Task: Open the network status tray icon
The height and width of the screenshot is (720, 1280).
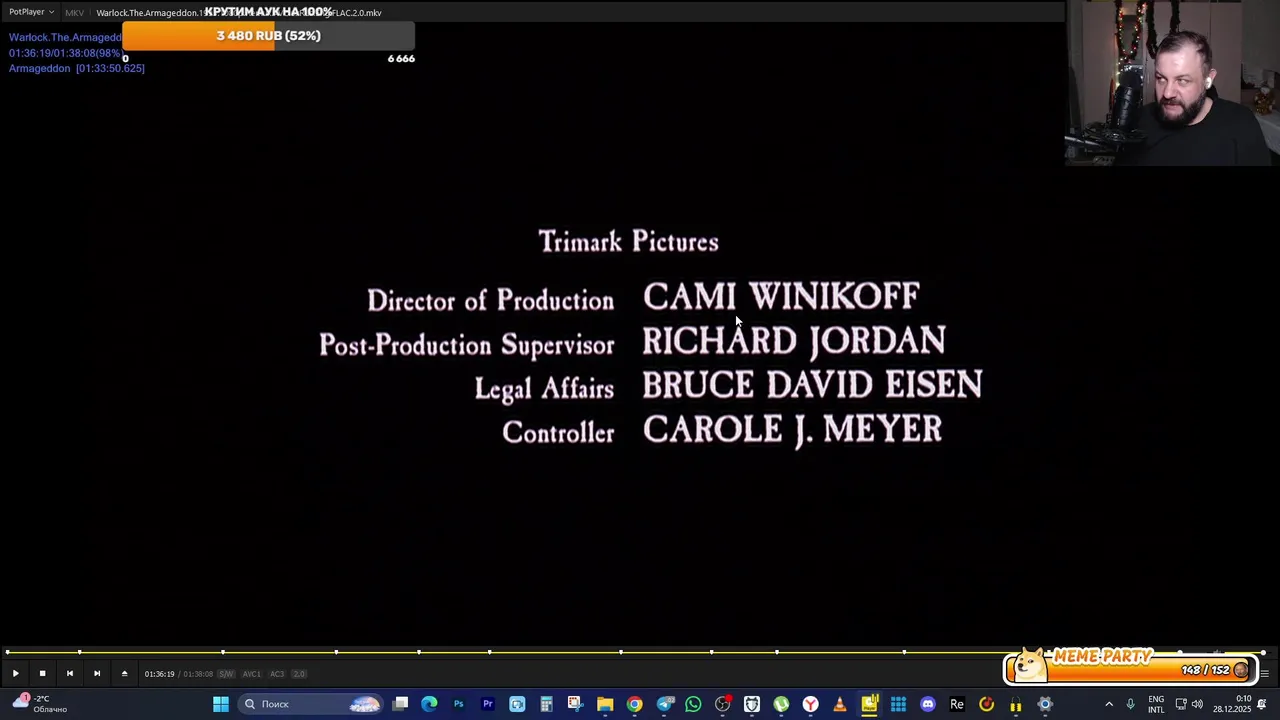Action: (x=1181, y=704)
